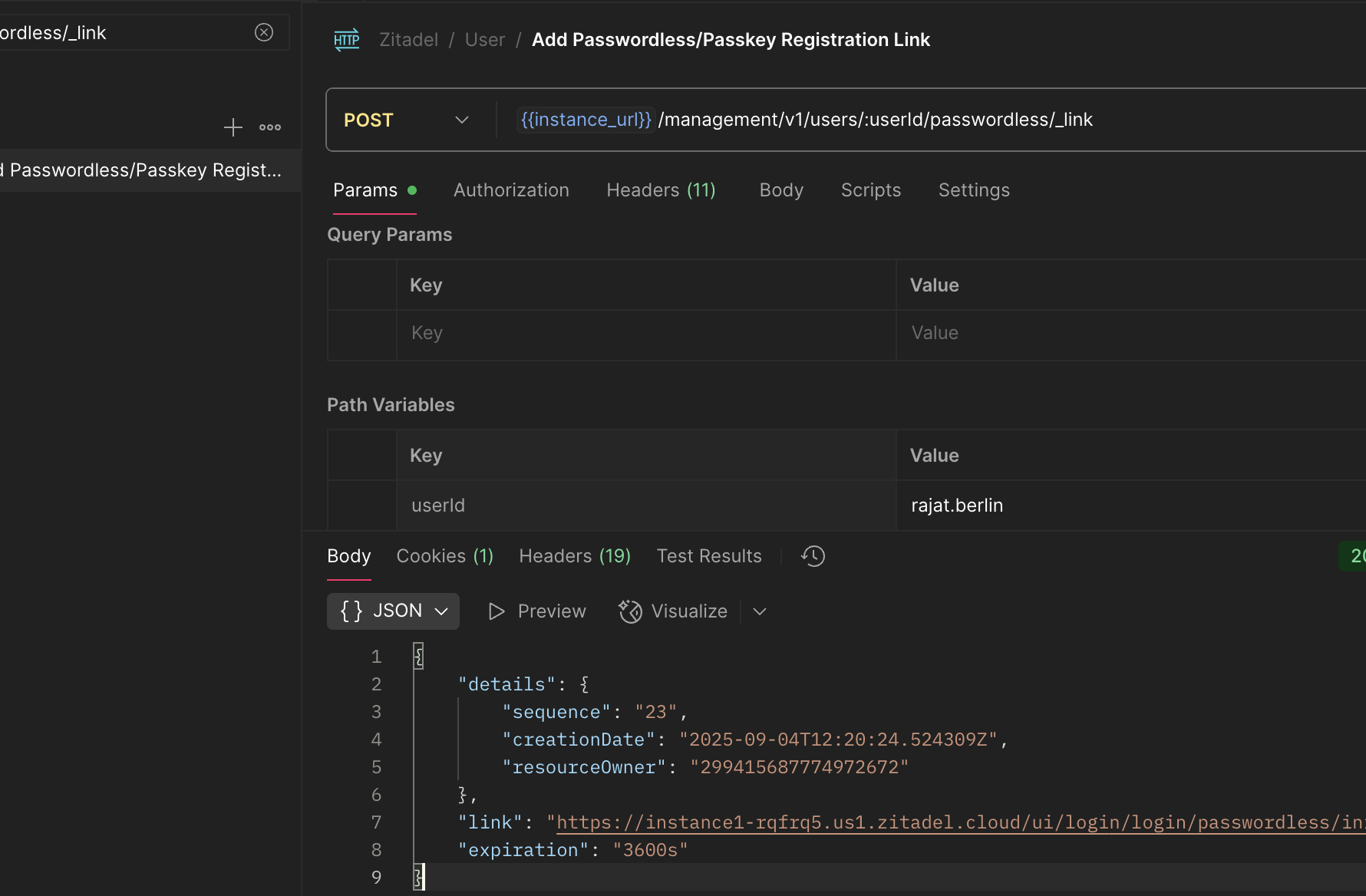Click the Visualize button
Viewport: 1366px width, 896px height.
673,611
